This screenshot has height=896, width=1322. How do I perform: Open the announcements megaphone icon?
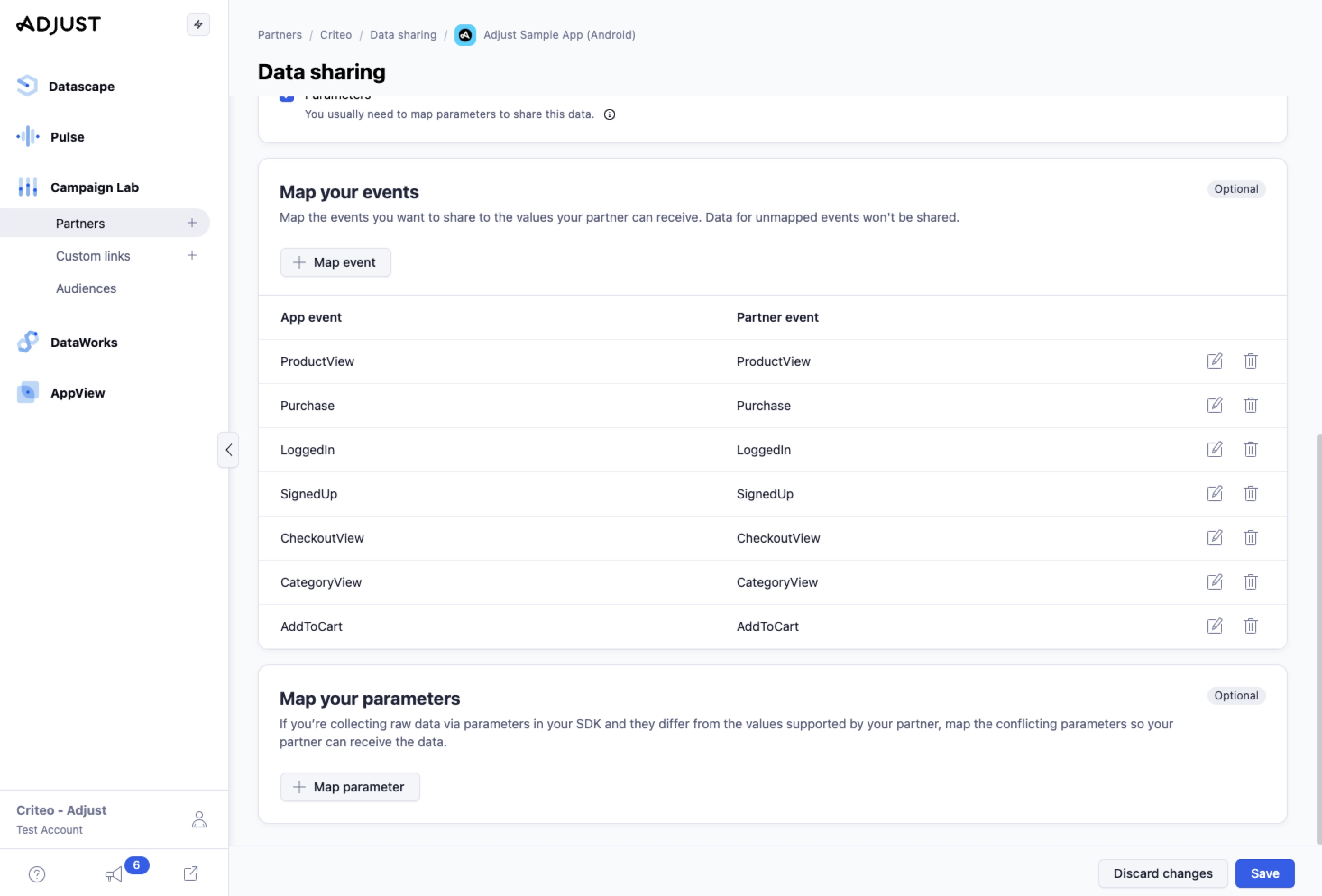(x=114, y=874)
